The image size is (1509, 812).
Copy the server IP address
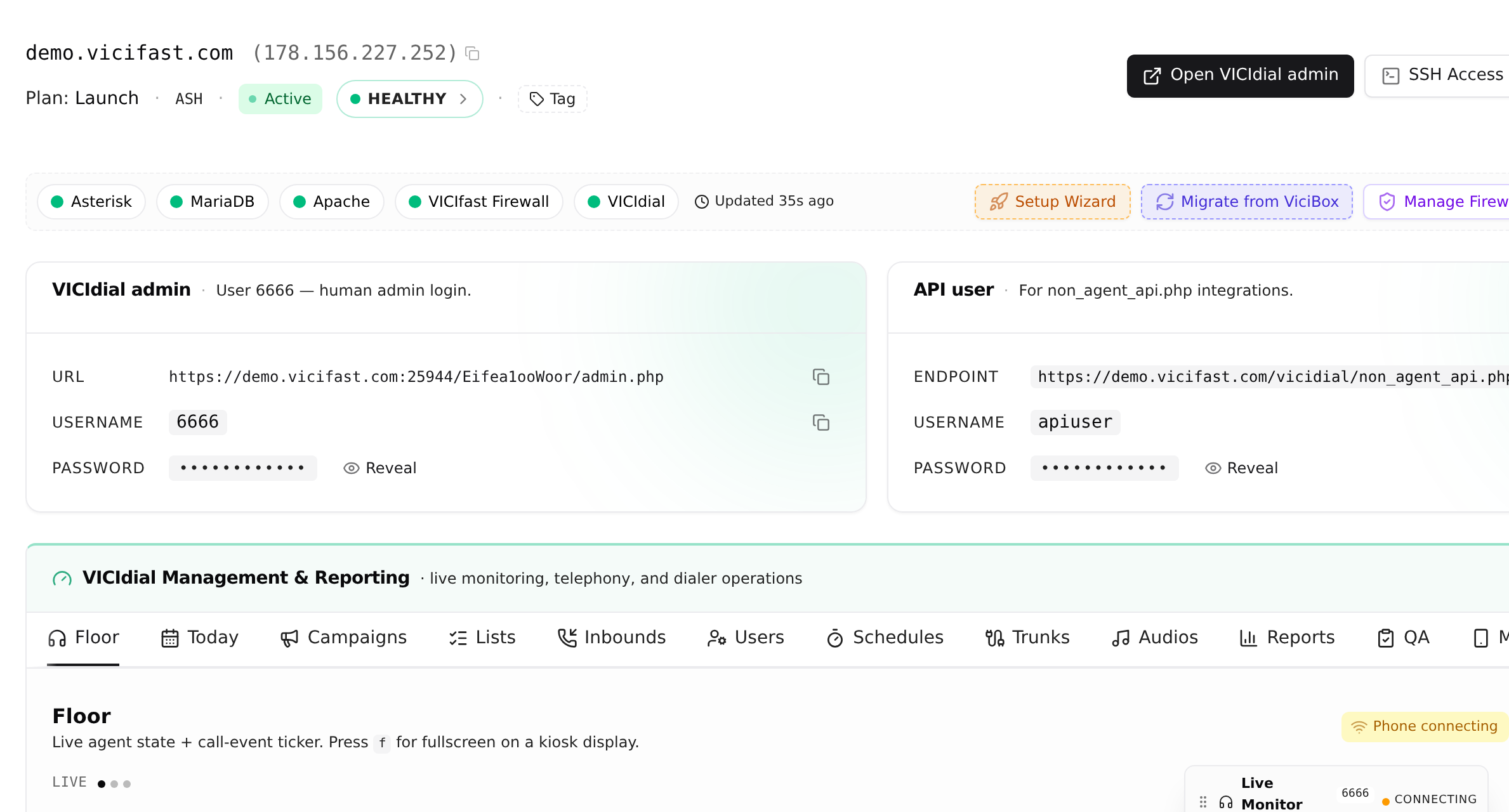click(472, 53)
